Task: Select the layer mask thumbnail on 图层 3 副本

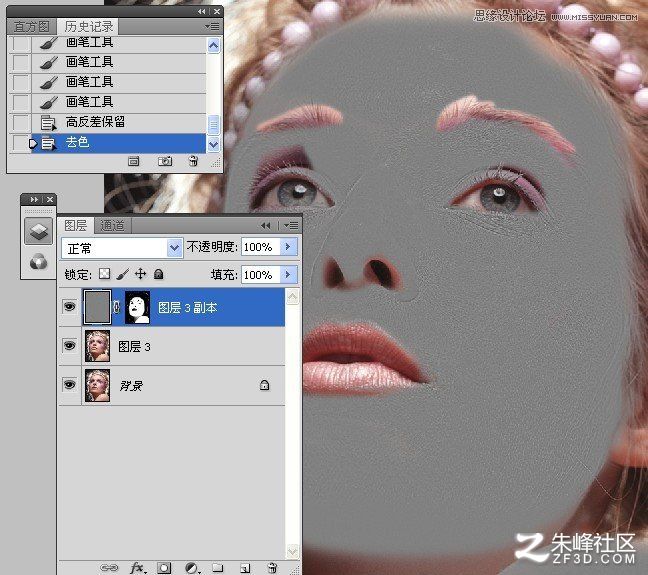Action: [138, 307]
